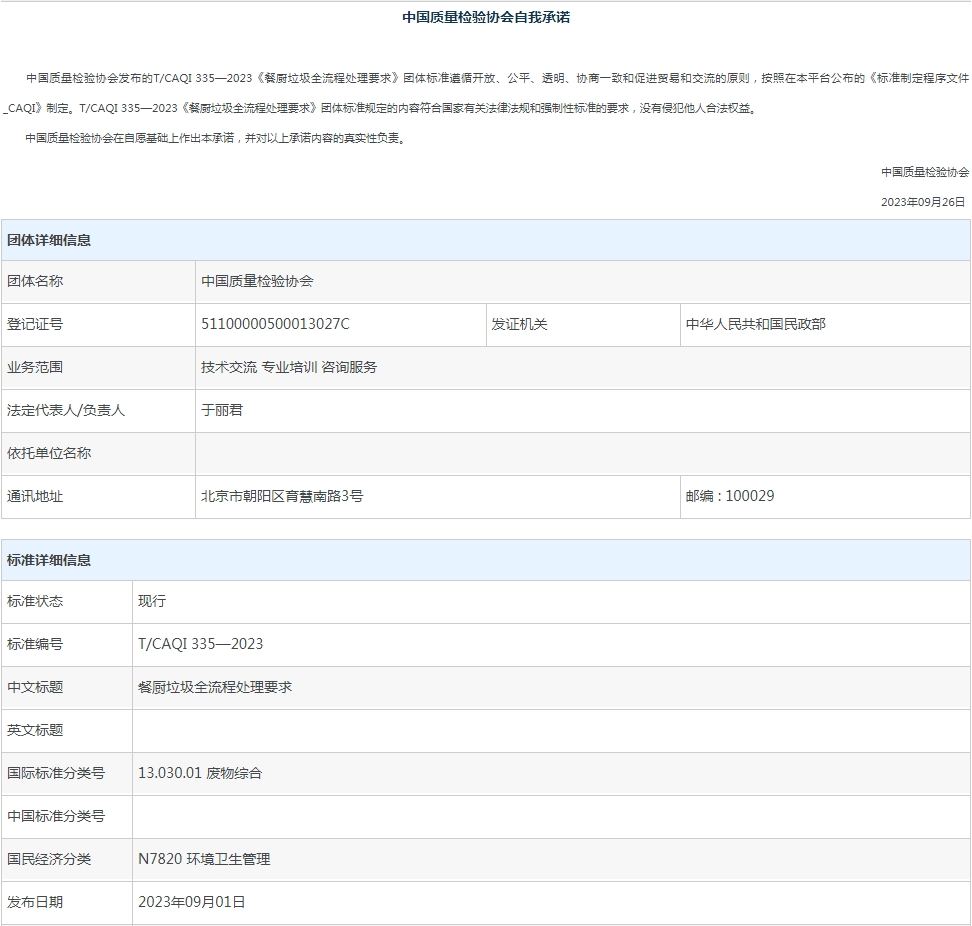Viewport: 972px width, 926px height.
Task: Click the 英文标题 label
Action: tap(35, 730)
